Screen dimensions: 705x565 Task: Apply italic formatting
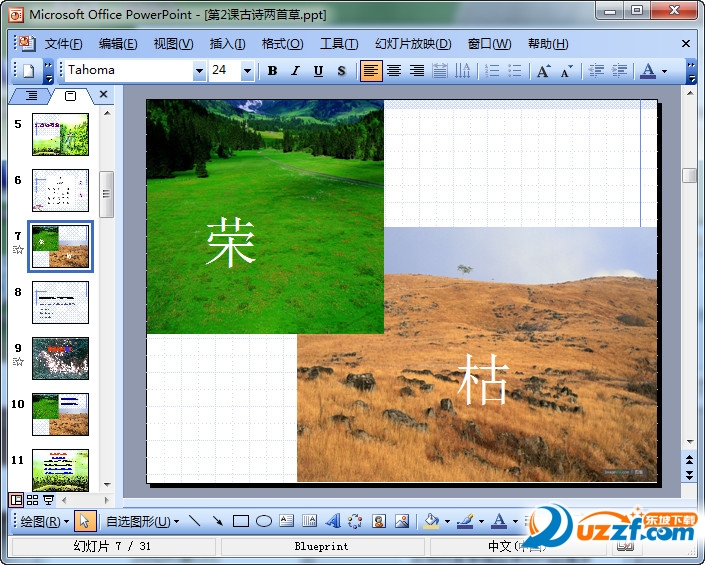click(295, 71)
